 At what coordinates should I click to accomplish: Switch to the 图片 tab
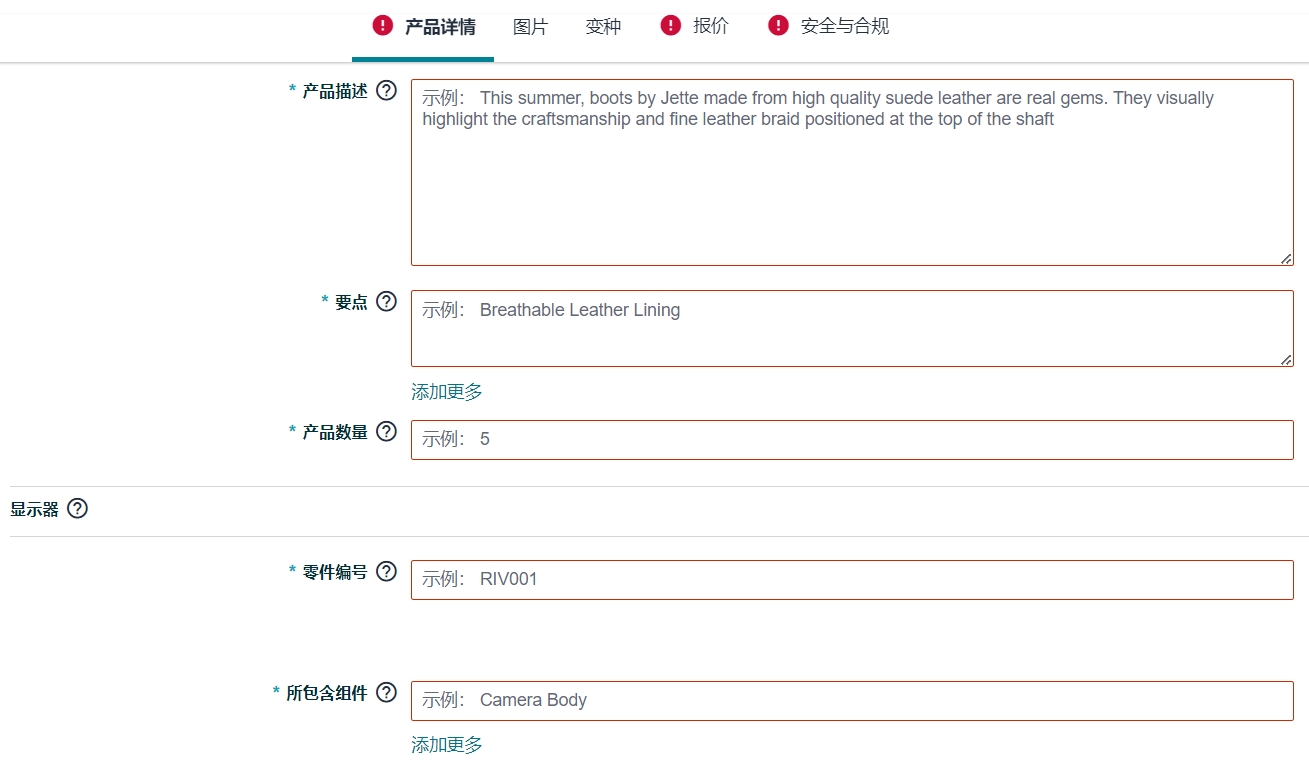(x=530, y=27)
